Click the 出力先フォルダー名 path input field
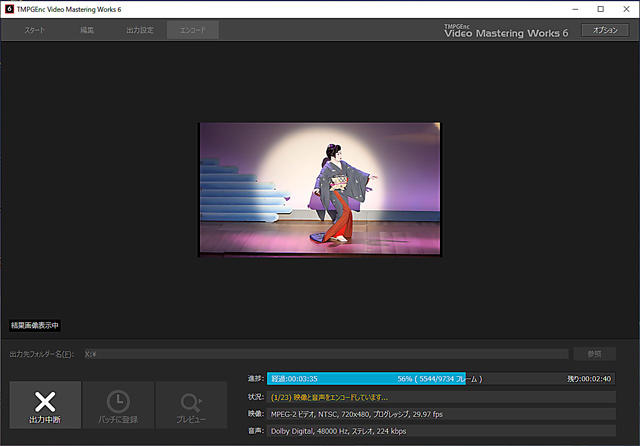 click(x=325, y=354)
